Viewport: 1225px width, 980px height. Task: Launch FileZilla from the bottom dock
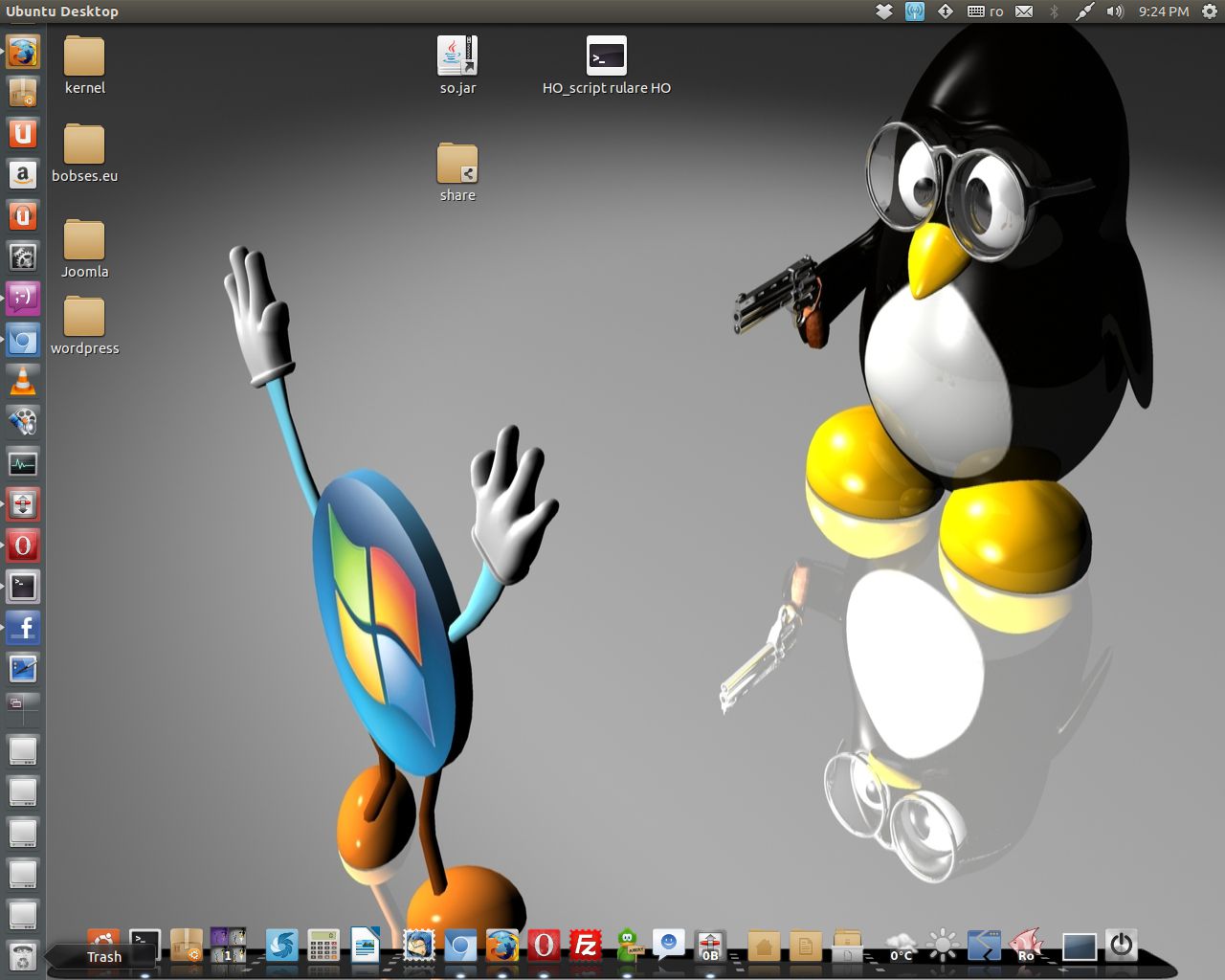click(585, 947)
